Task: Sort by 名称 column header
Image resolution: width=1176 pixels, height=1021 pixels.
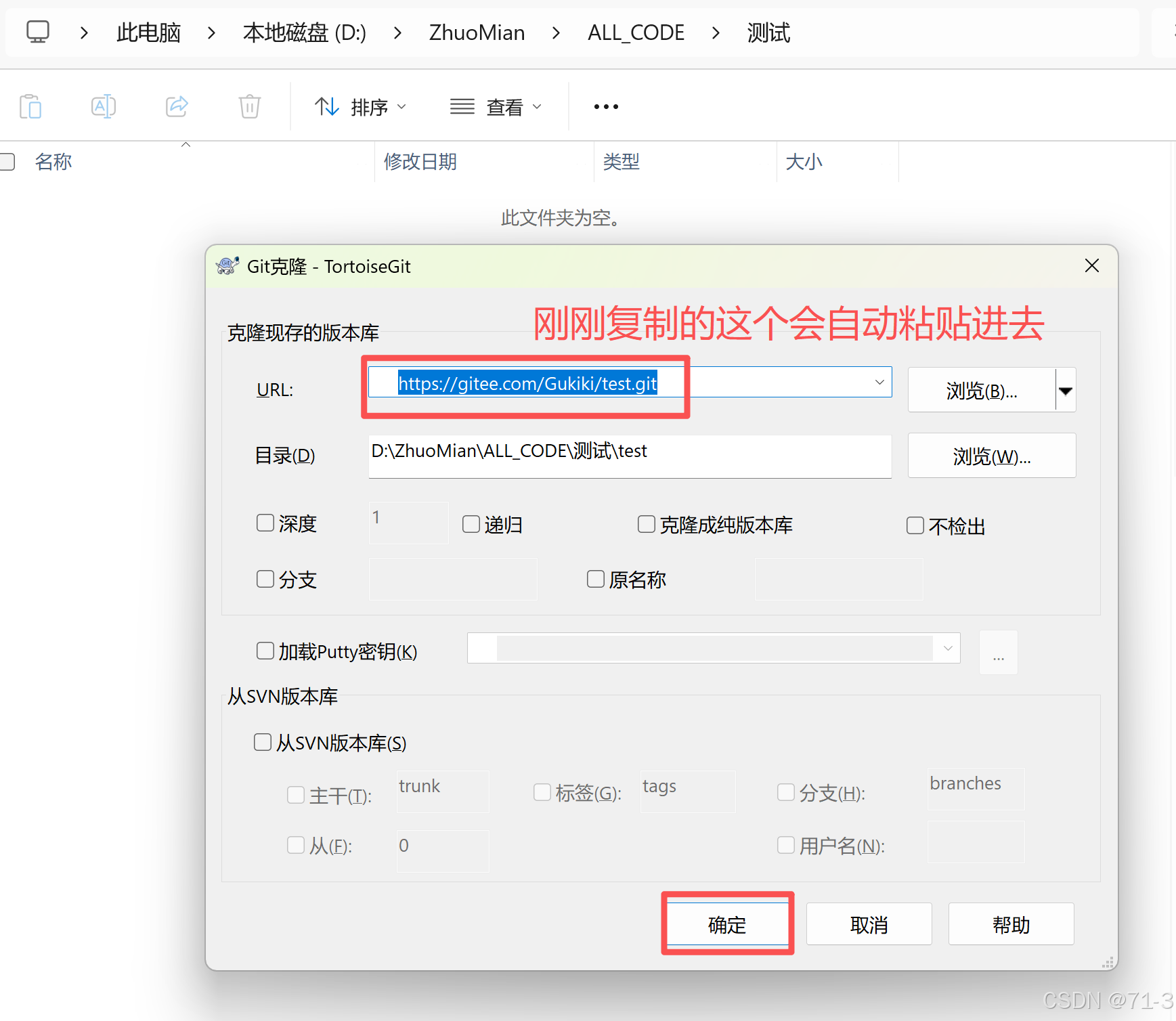Action: point(53,162)
